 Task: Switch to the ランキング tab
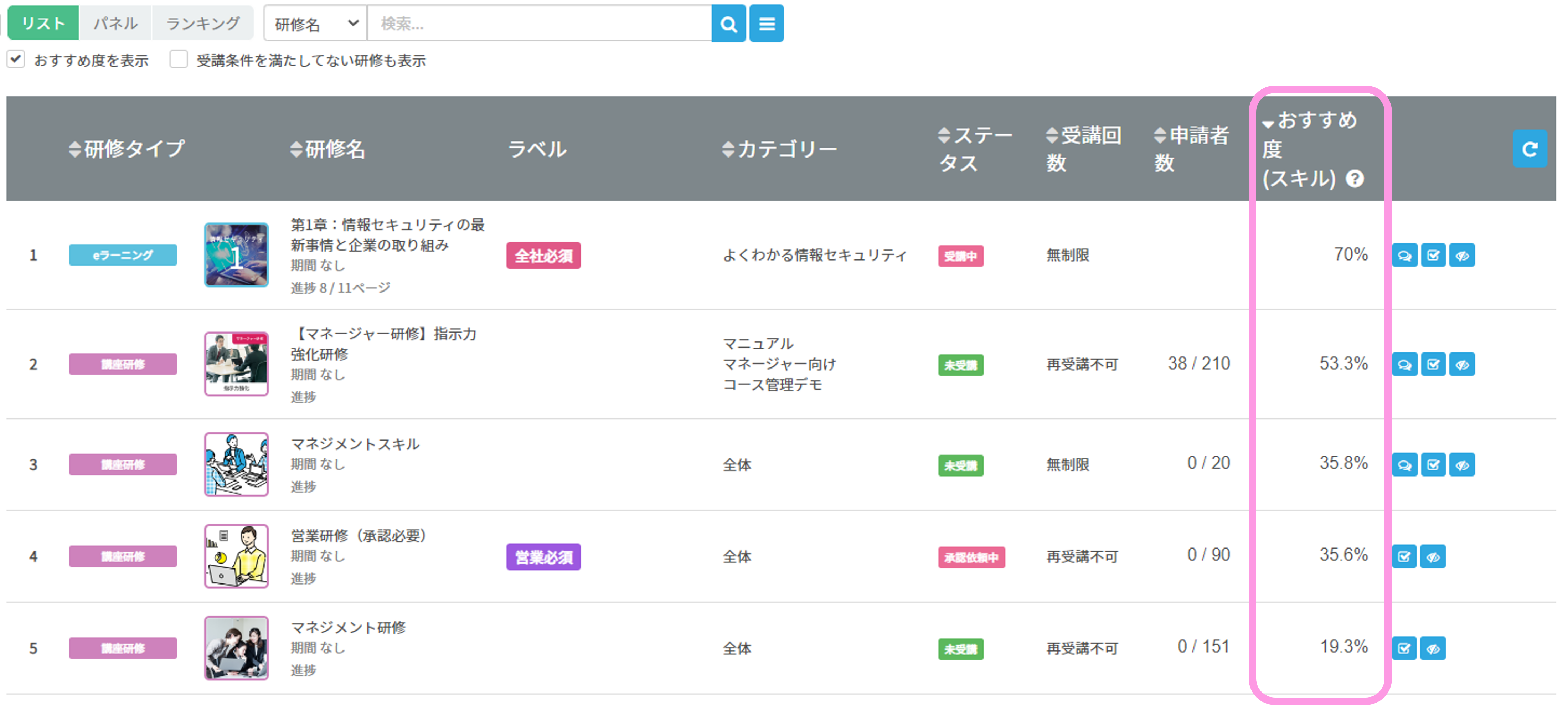[x=201, y=22]
